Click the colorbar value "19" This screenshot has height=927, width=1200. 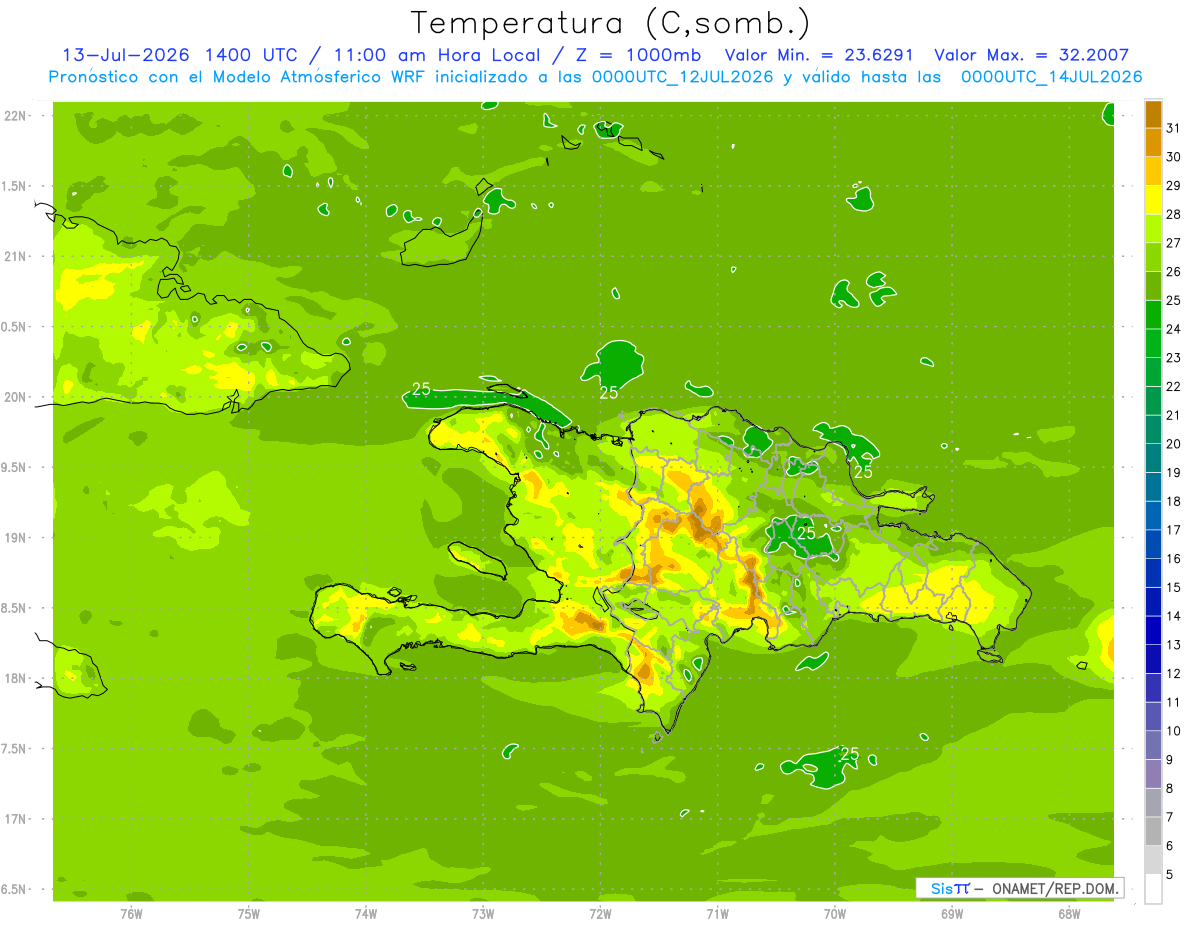pyautogui.click(x=1174, y=472)
